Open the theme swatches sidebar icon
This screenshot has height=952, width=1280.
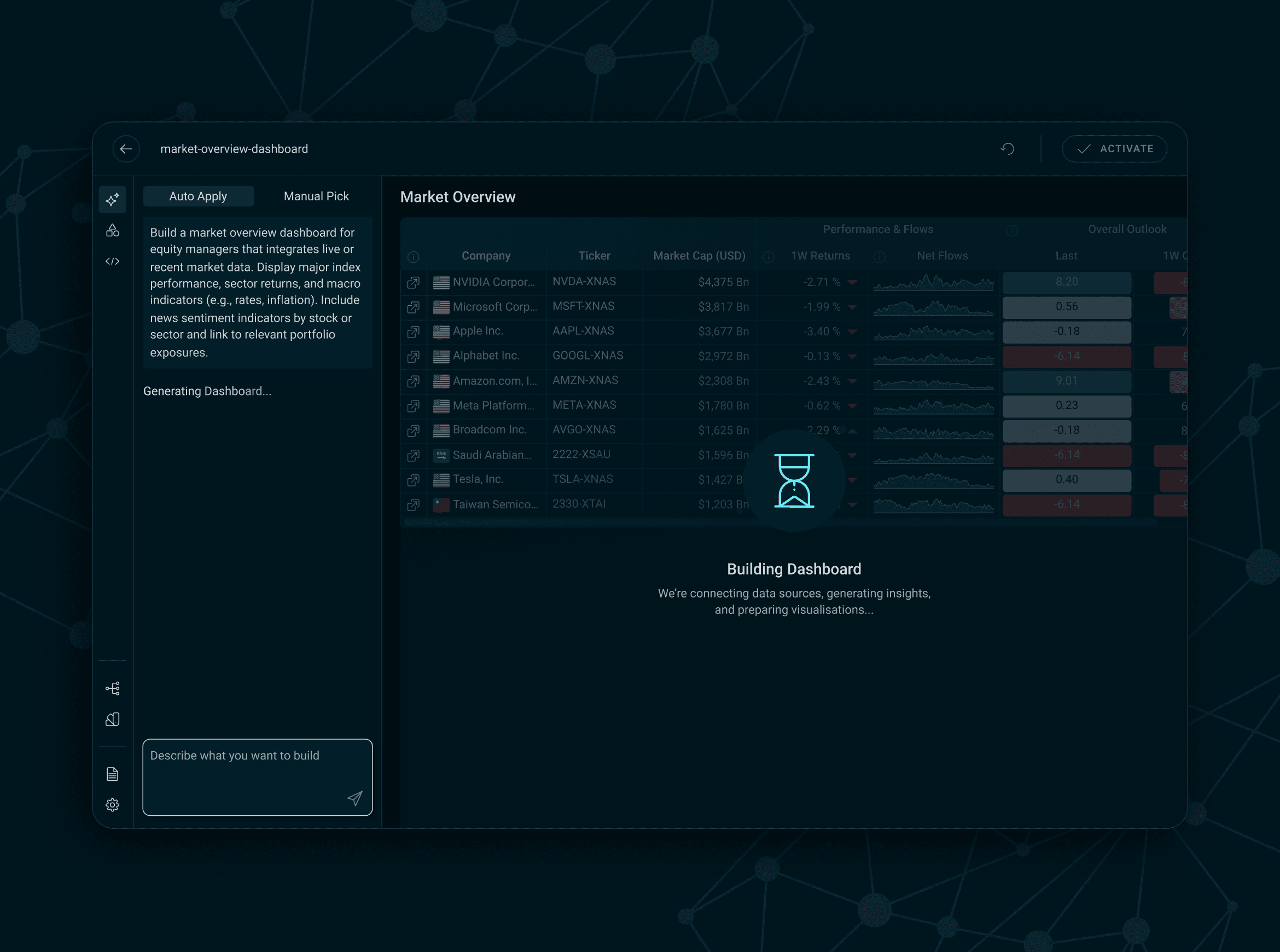point(112,719)
